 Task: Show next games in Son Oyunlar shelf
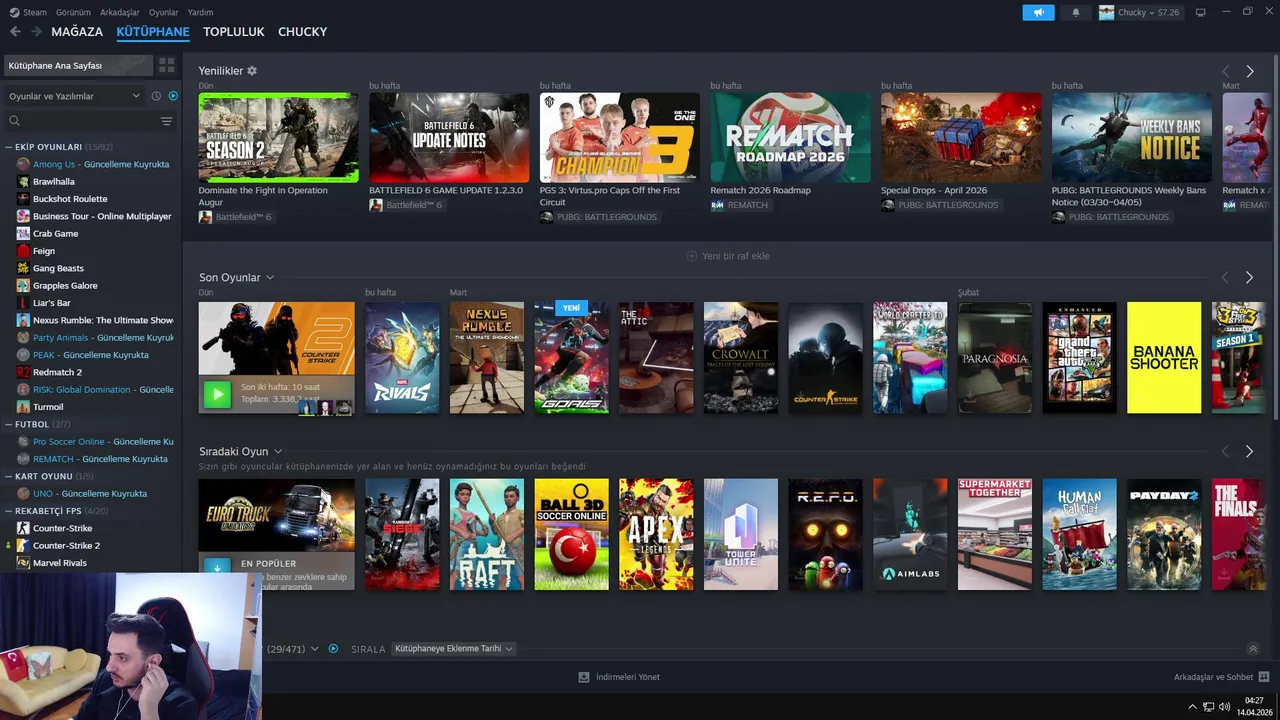(1249, 277)
